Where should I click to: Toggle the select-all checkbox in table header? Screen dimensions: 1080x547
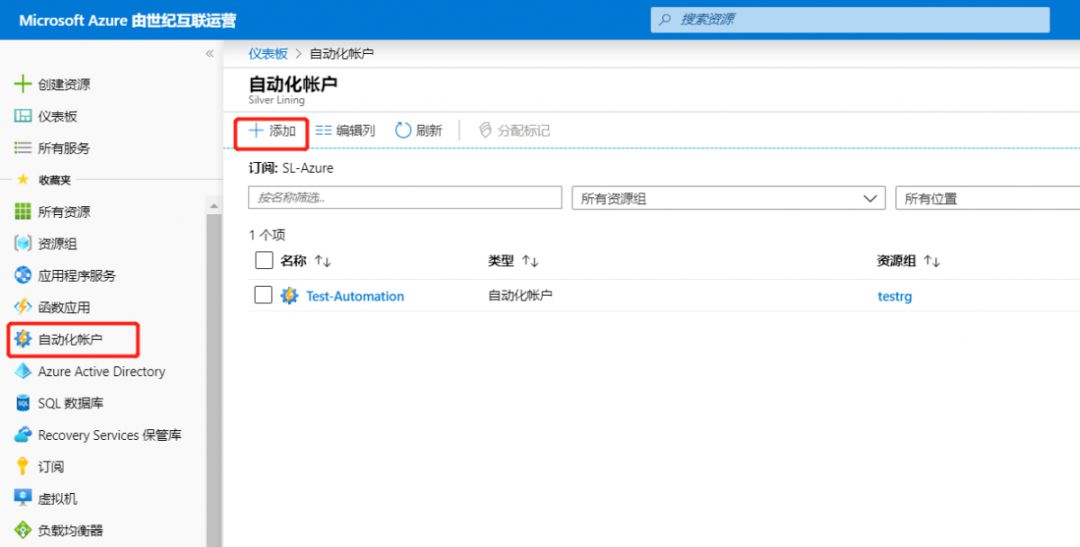(x=264, y=260)
